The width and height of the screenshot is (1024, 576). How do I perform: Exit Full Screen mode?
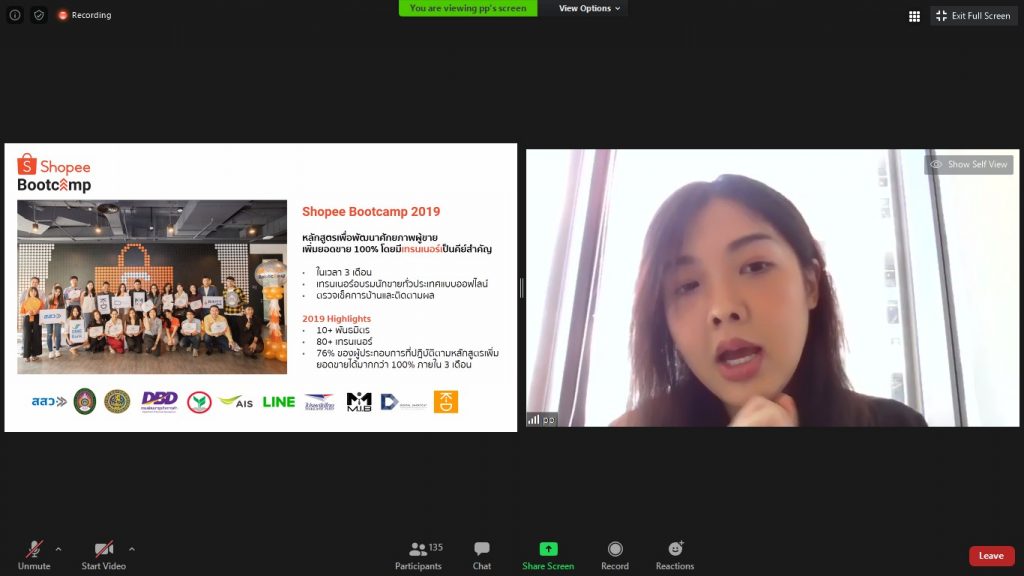(973, 16)
